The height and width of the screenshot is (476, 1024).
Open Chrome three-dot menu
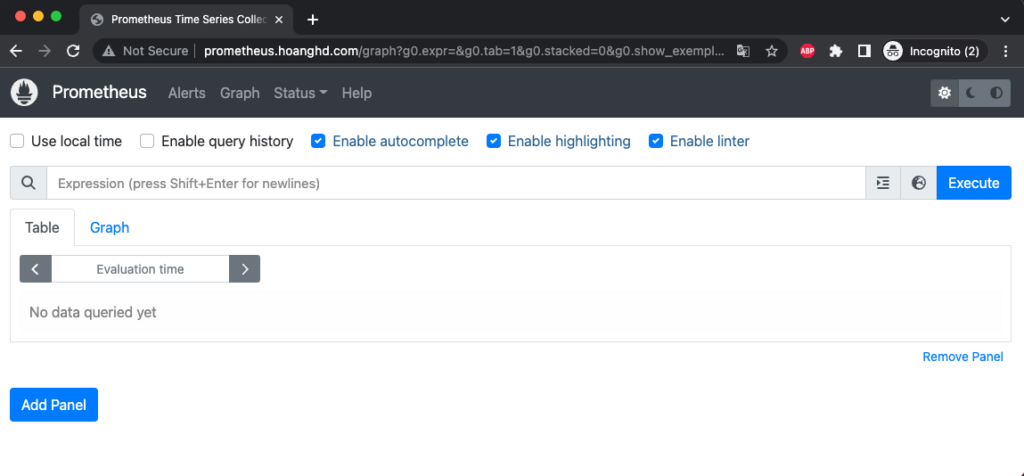tap(1006, 51)
